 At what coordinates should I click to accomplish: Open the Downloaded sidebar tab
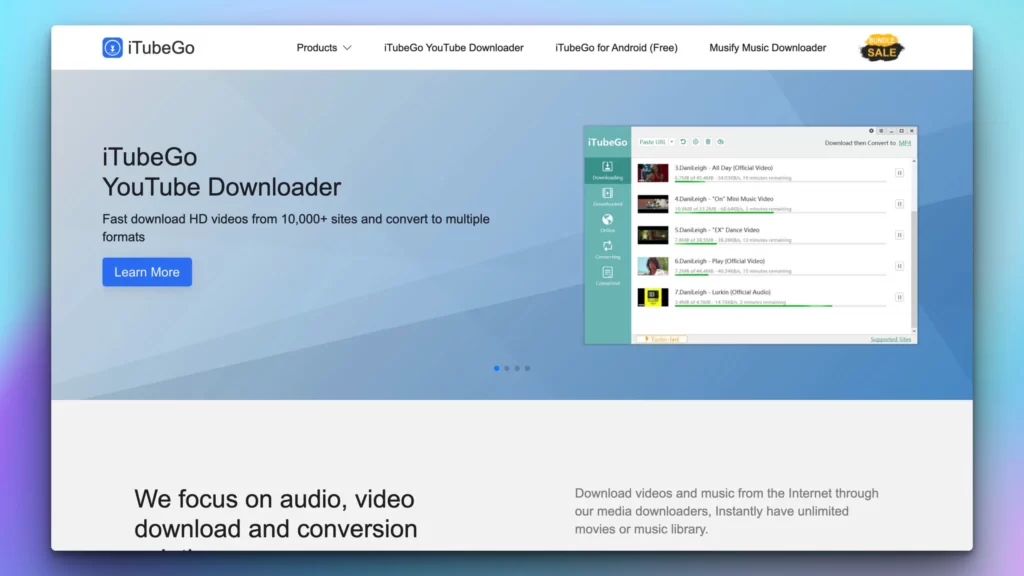tap(607, 197)
